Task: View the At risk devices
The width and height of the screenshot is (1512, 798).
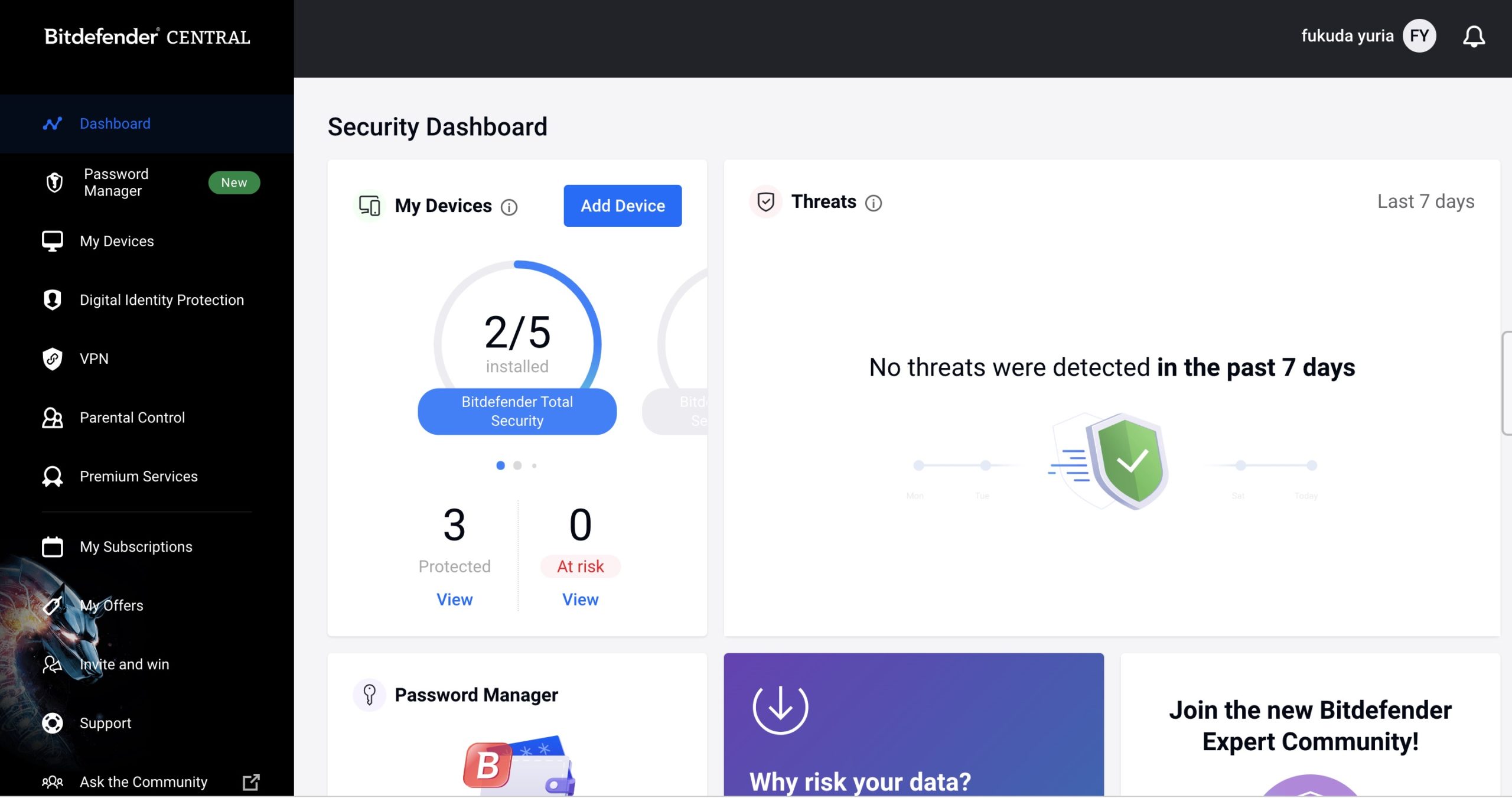Action: pyautogui.click(x=580, y=600)
